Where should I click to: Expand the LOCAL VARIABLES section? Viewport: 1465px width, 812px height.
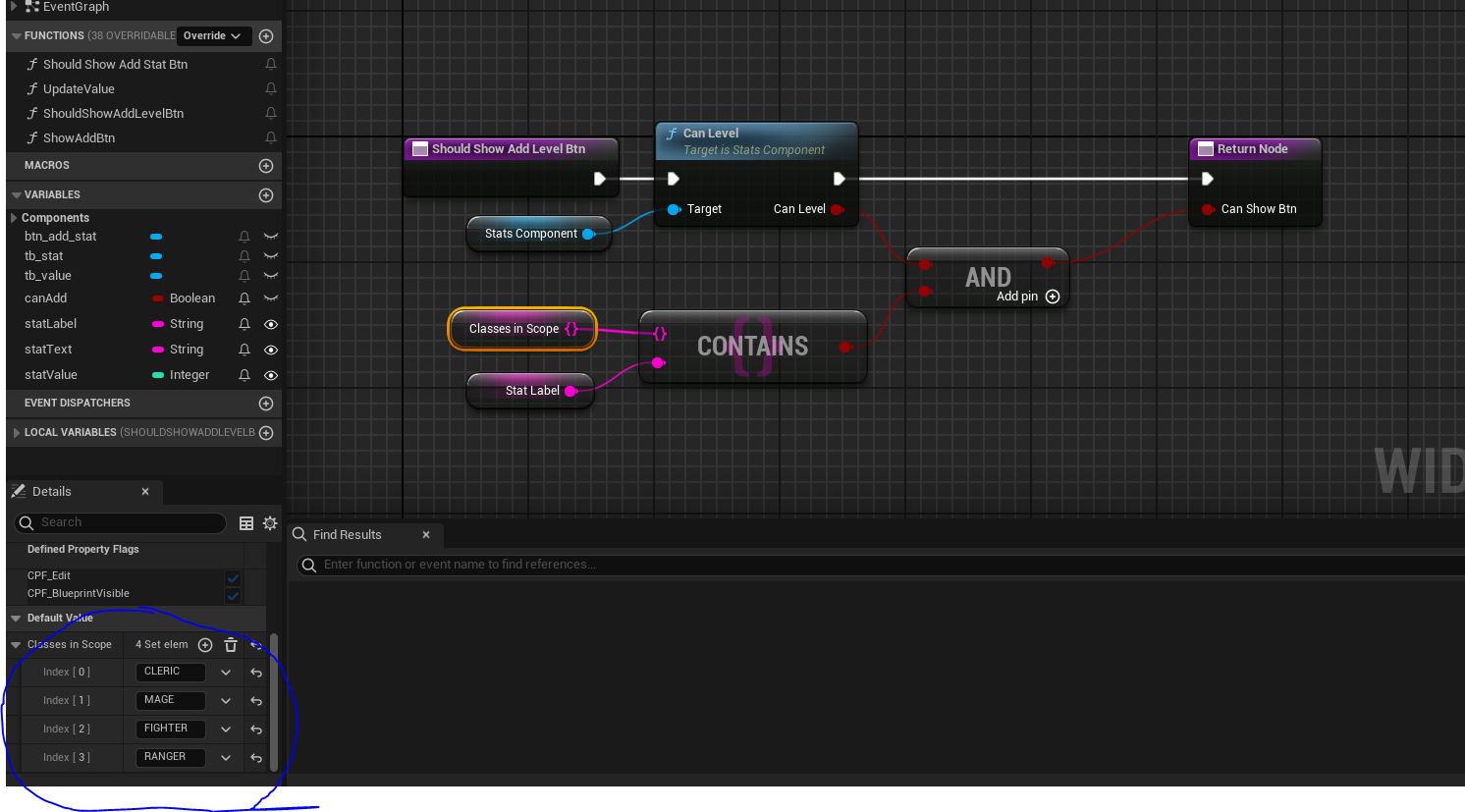coord(17,433)
